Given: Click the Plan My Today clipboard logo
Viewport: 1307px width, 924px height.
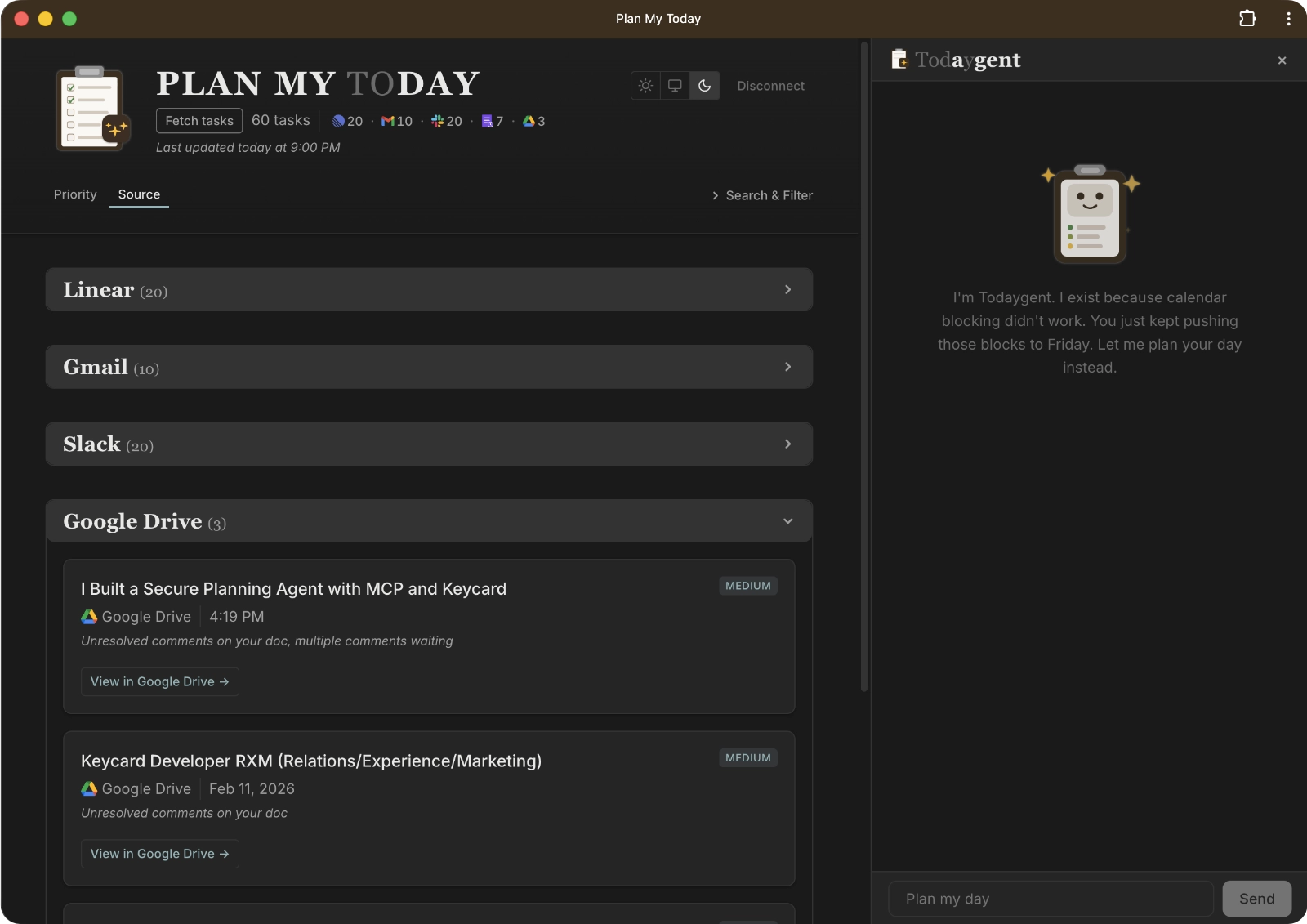Looking at the screenshot, I should [x=91, y=108].
